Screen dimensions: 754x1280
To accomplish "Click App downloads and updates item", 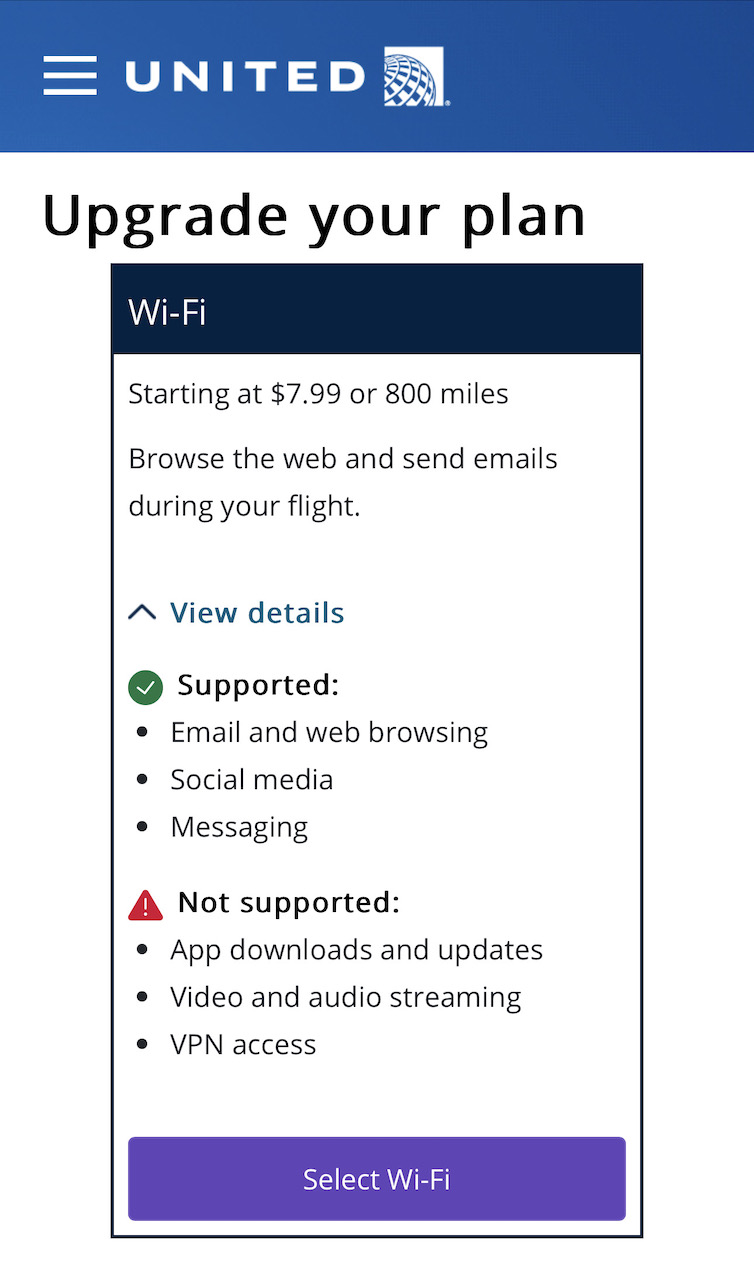I will (356, 949).
